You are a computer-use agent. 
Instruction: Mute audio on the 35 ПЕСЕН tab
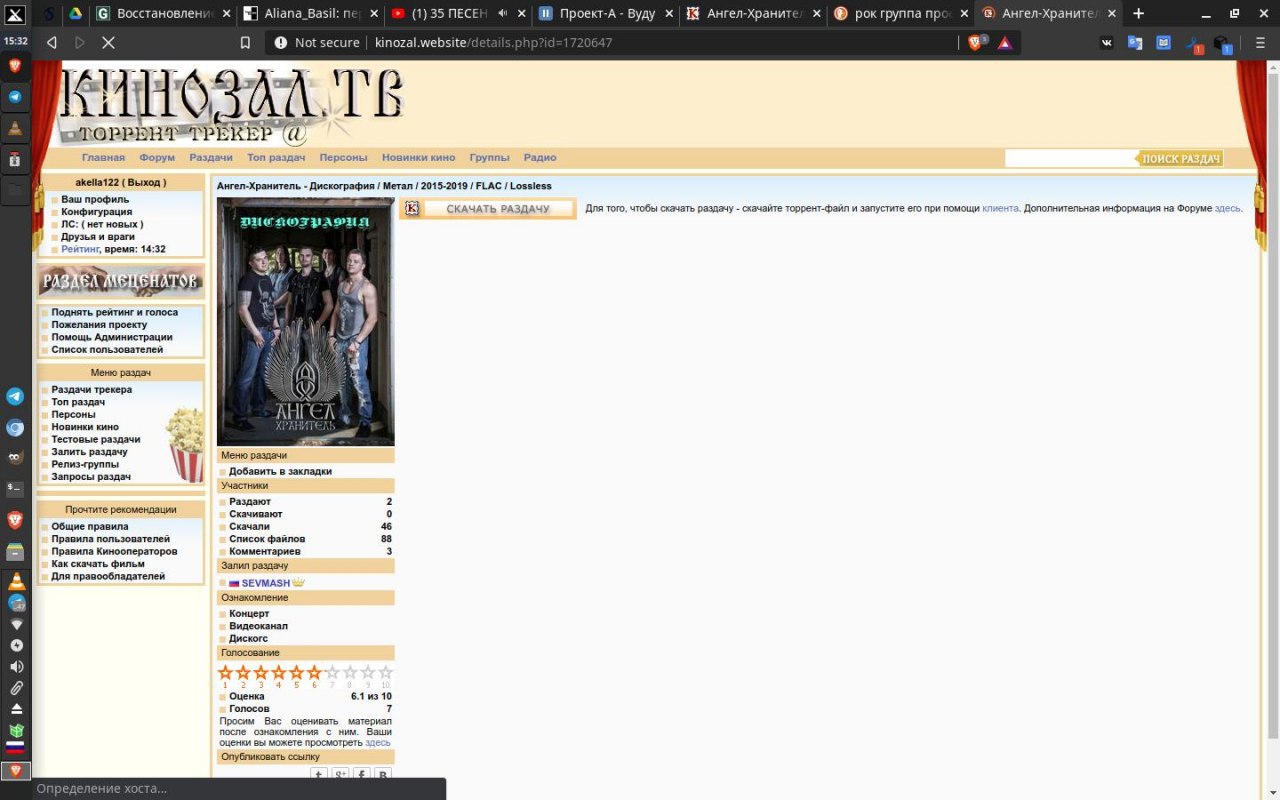click(502, 14)
